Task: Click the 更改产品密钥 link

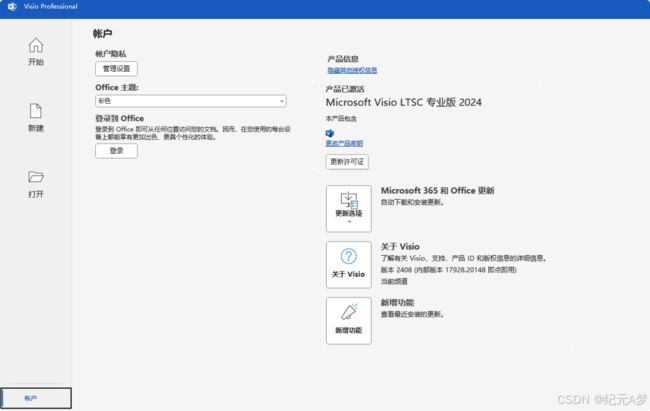Action: (344, 143)
